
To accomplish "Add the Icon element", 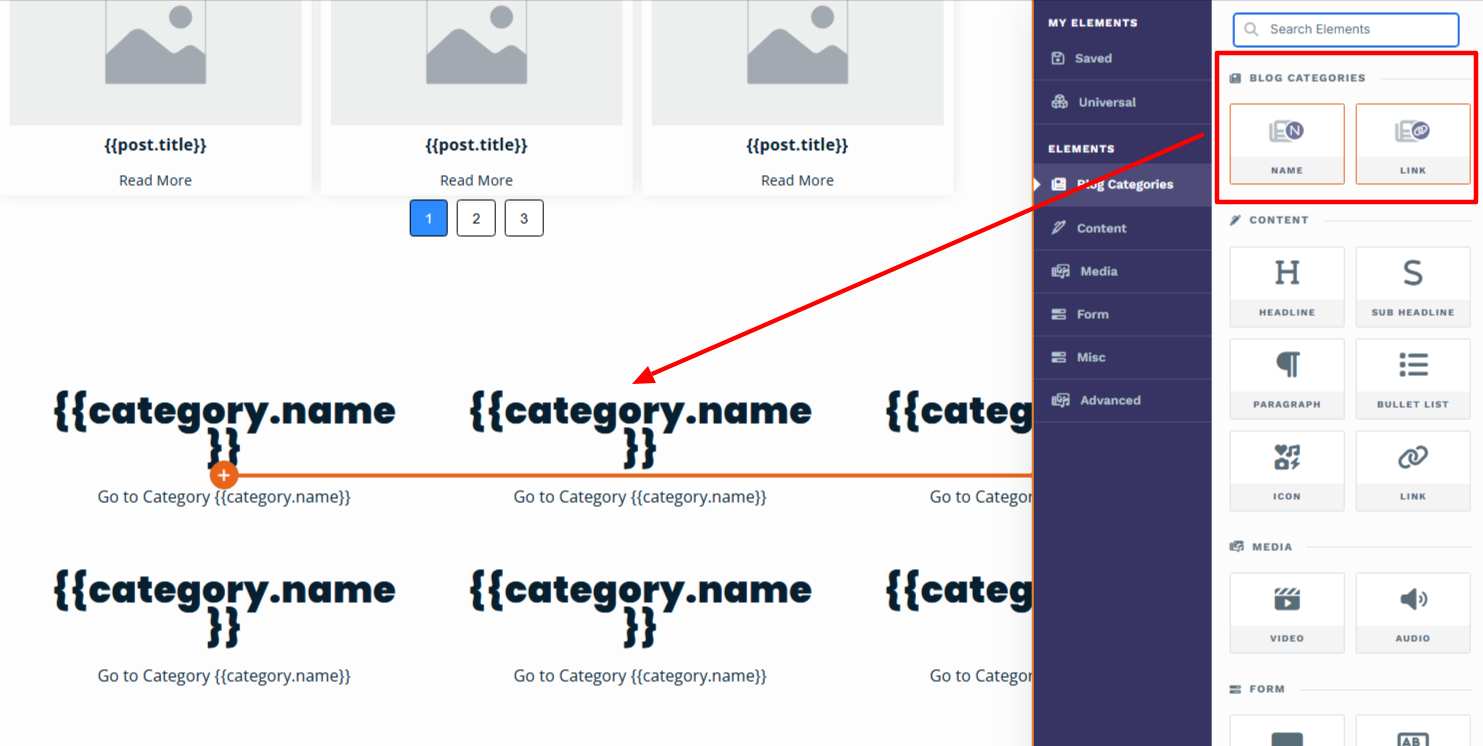I will [1287, 471].
